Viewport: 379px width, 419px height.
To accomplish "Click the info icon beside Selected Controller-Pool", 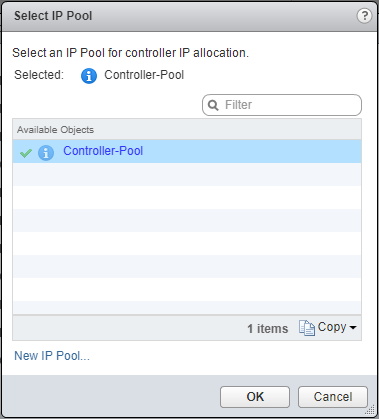I will click(89, 76).
